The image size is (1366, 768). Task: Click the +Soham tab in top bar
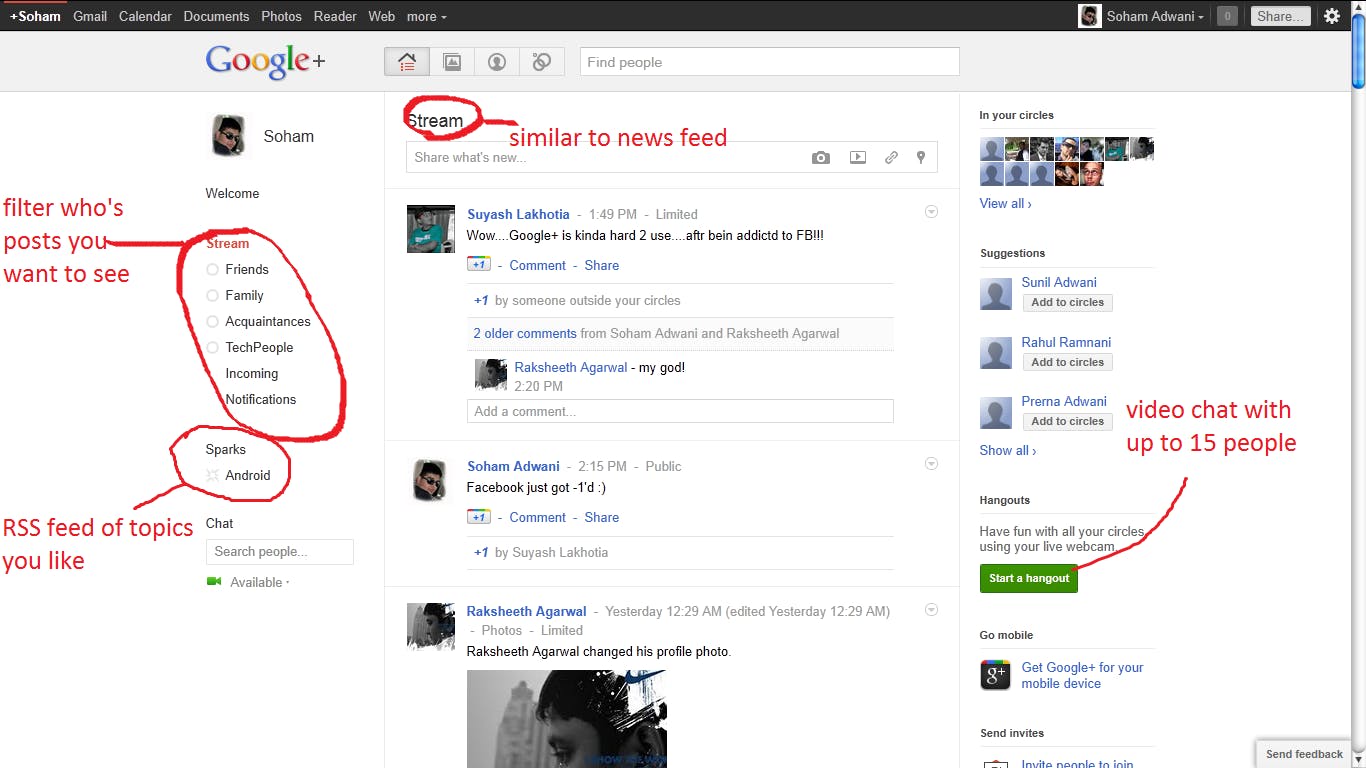pos(35,16)
